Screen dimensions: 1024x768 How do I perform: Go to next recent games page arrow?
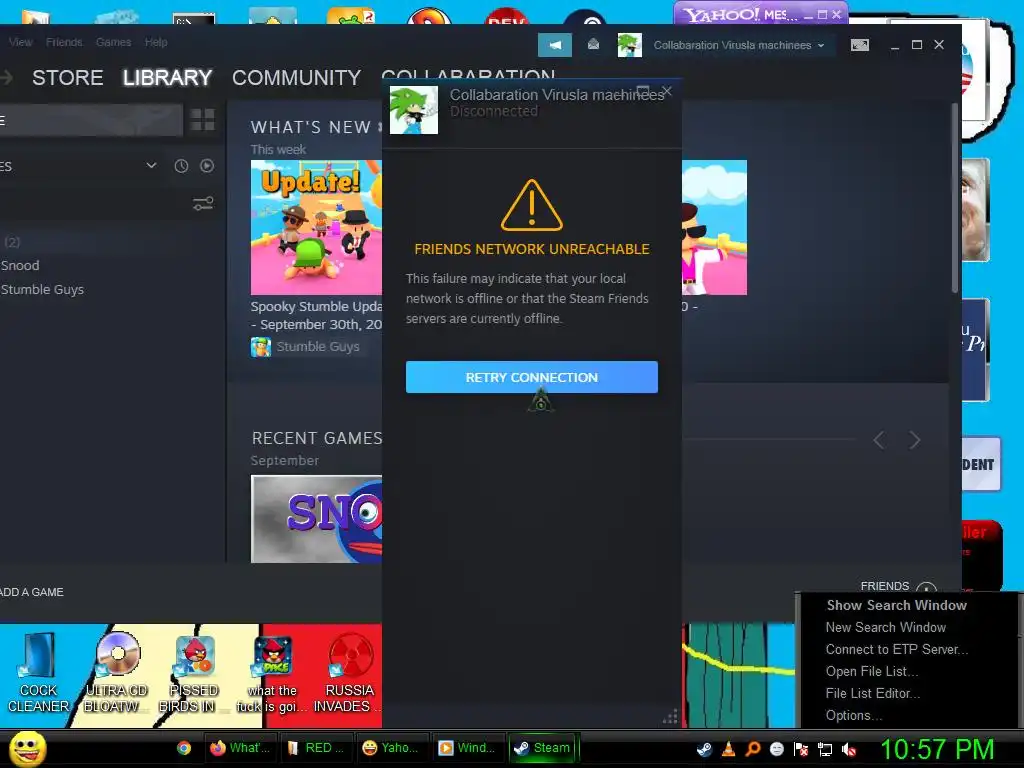pos(915,440)
